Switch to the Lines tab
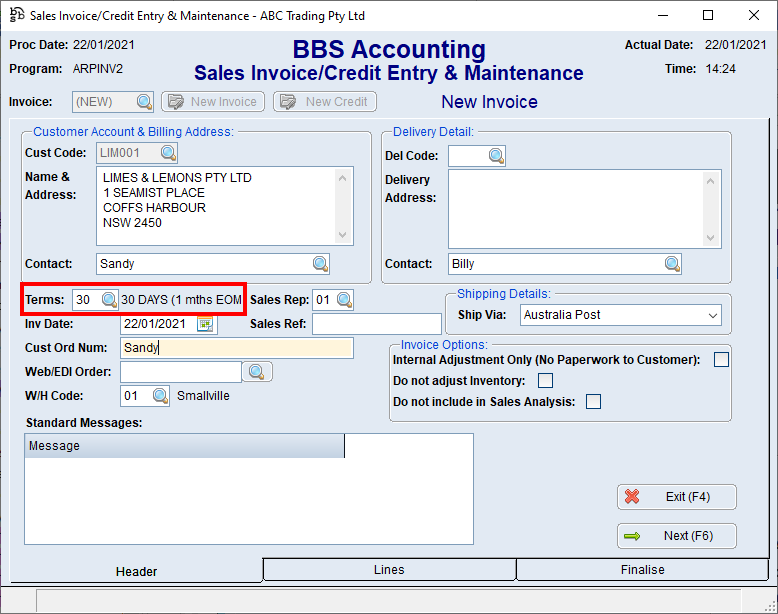The width and height of the screenshot is (778, 614). point(389,570)
